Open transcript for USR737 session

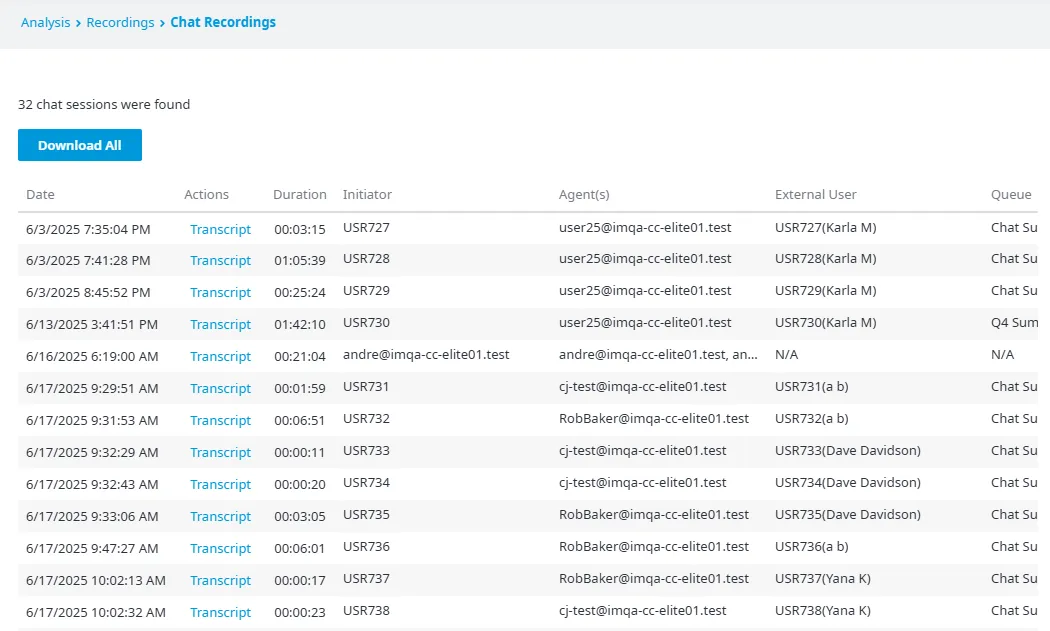pos(220,580)
